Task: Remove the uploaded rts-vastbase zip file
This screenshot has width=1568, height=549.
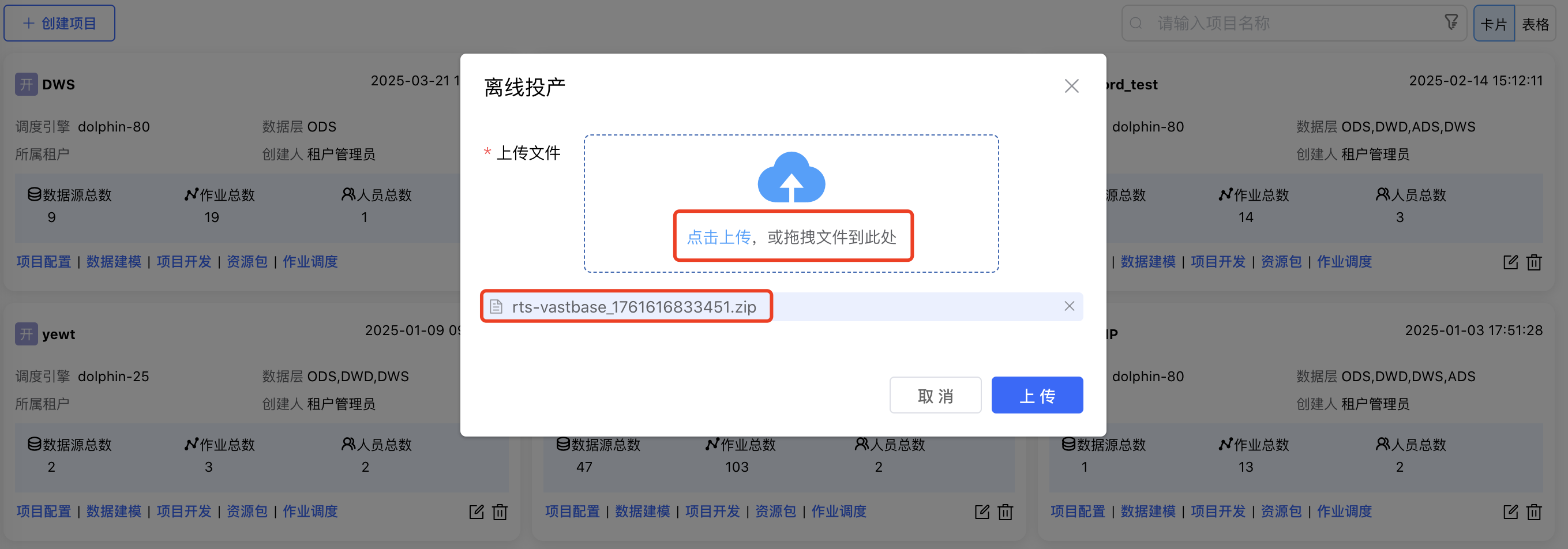Action: pyautogui.click(x=1069, y=306)
